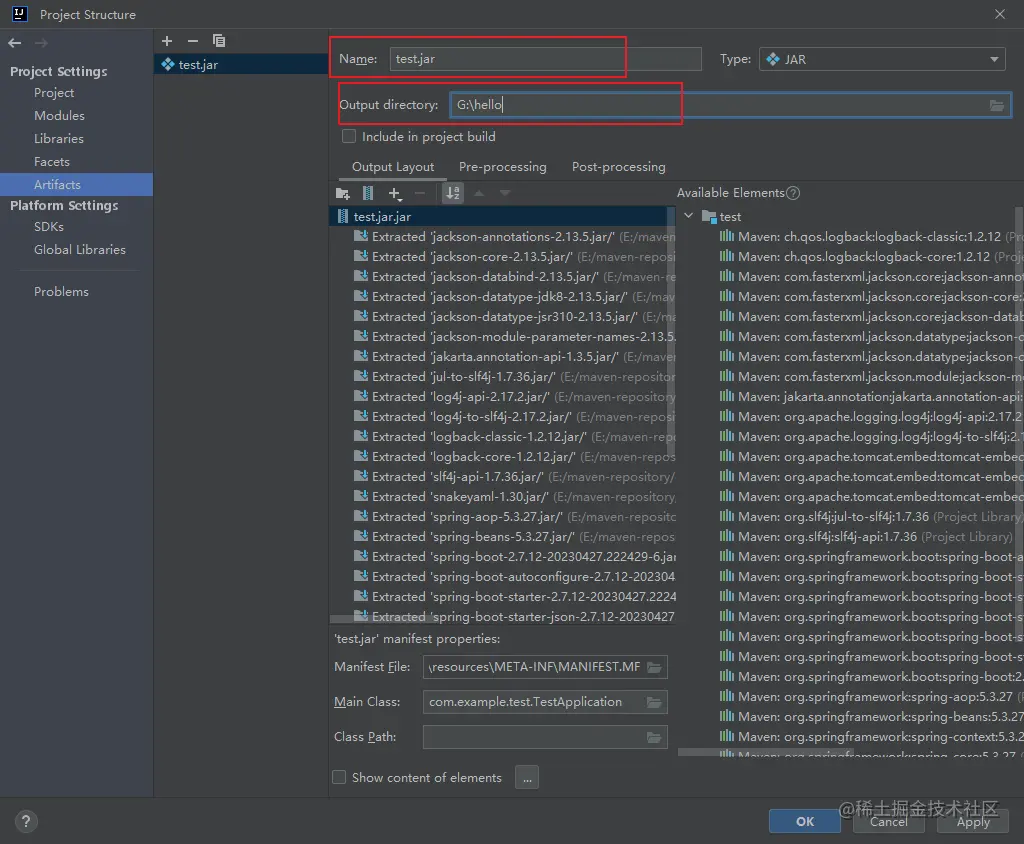1024x844 pixels.
Task: Open Facets settings page
Action: (52, 161)
